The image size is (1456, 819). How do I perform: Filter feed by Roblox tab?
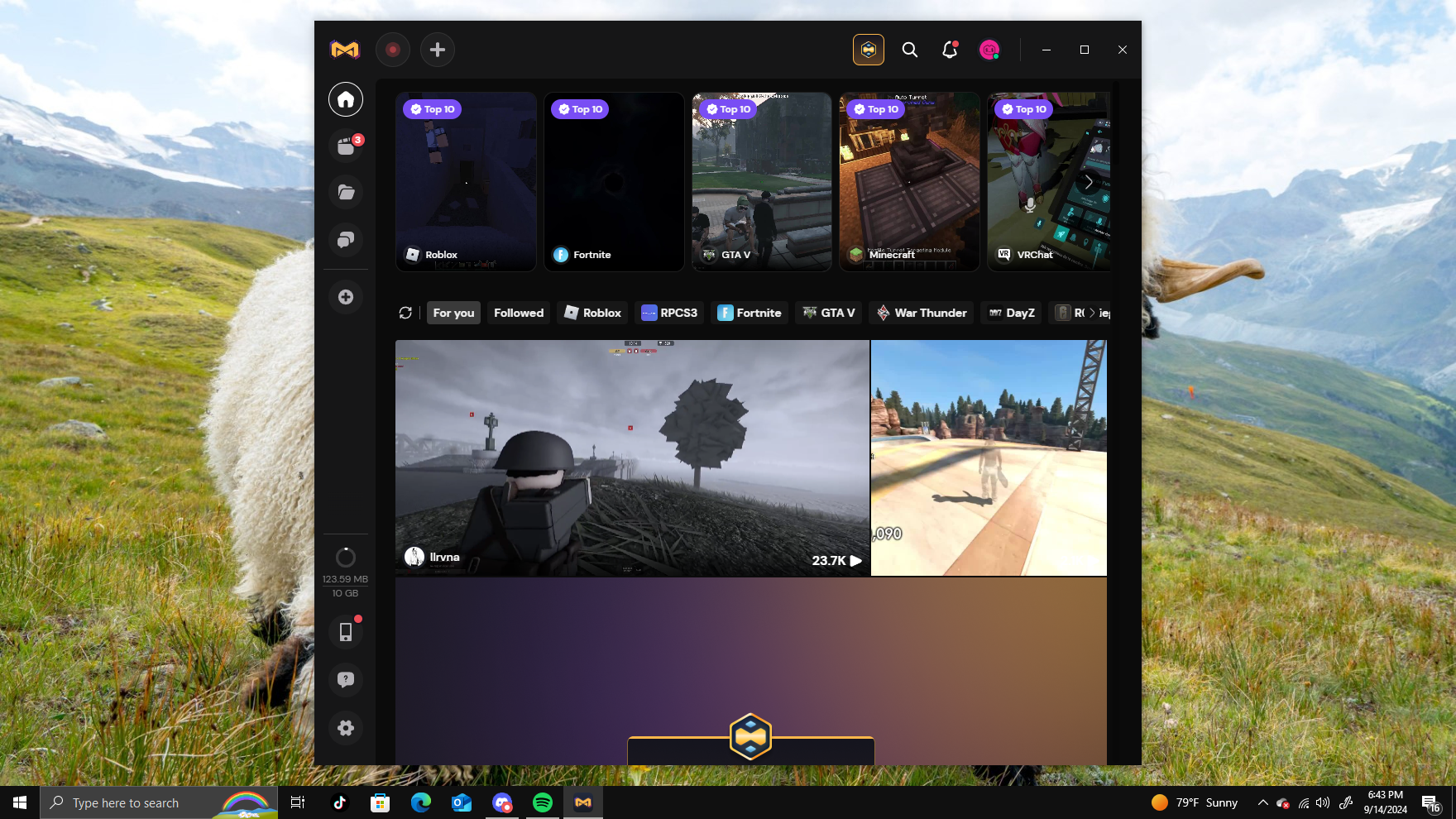click(592, 313)
